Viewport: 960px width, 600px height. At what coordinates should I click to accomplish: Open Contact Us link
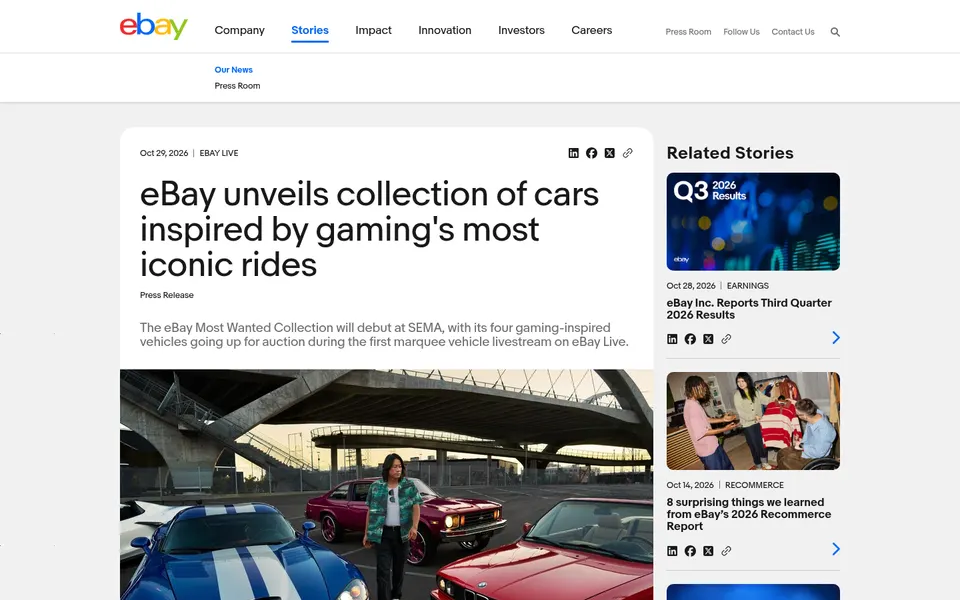click(793, 32)
